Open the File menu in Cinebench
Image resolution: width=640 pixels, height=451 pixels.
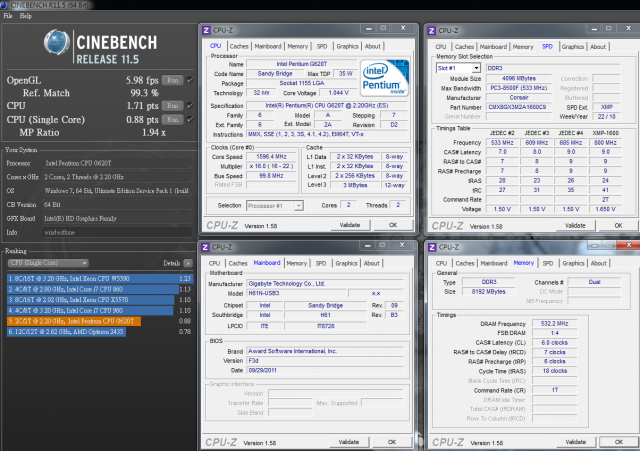point(8,16)
